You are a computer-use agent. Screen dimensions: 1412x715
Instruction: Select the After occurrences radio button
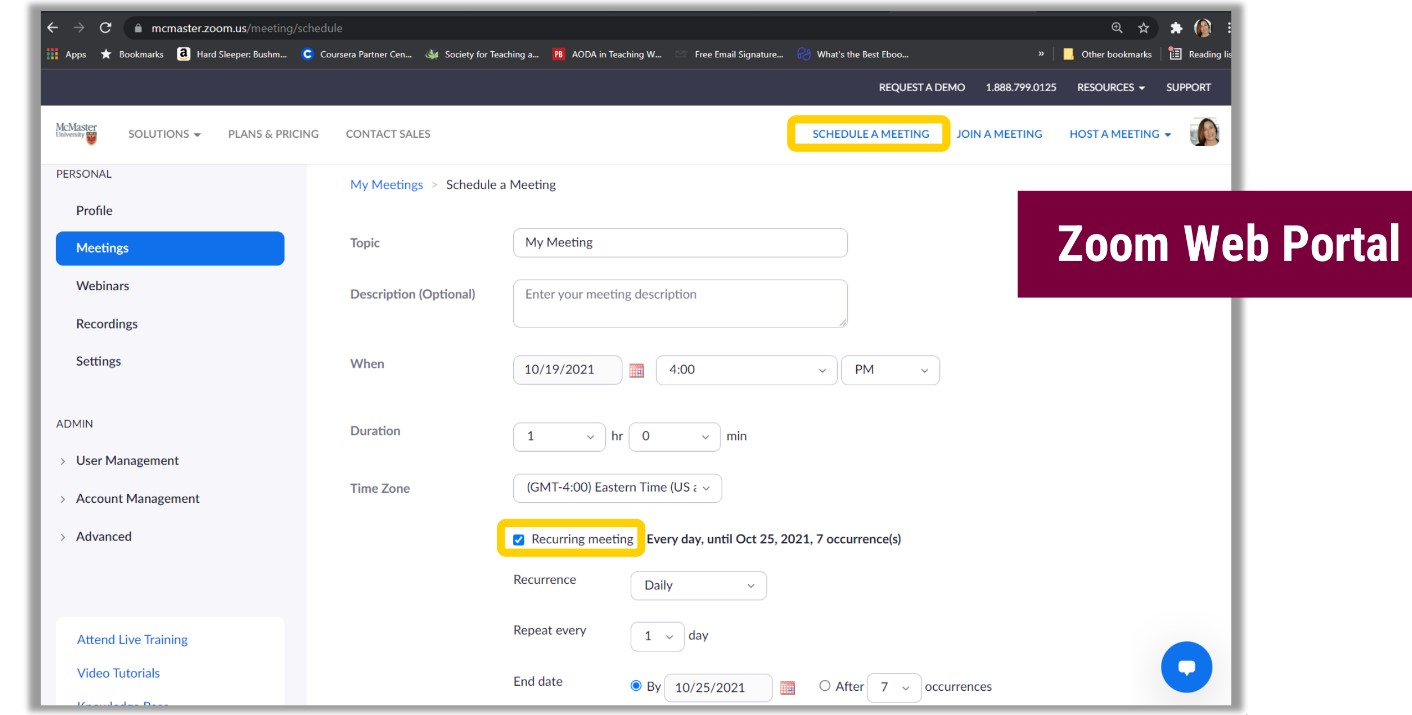pyautogui.click(x=825, y=686)
